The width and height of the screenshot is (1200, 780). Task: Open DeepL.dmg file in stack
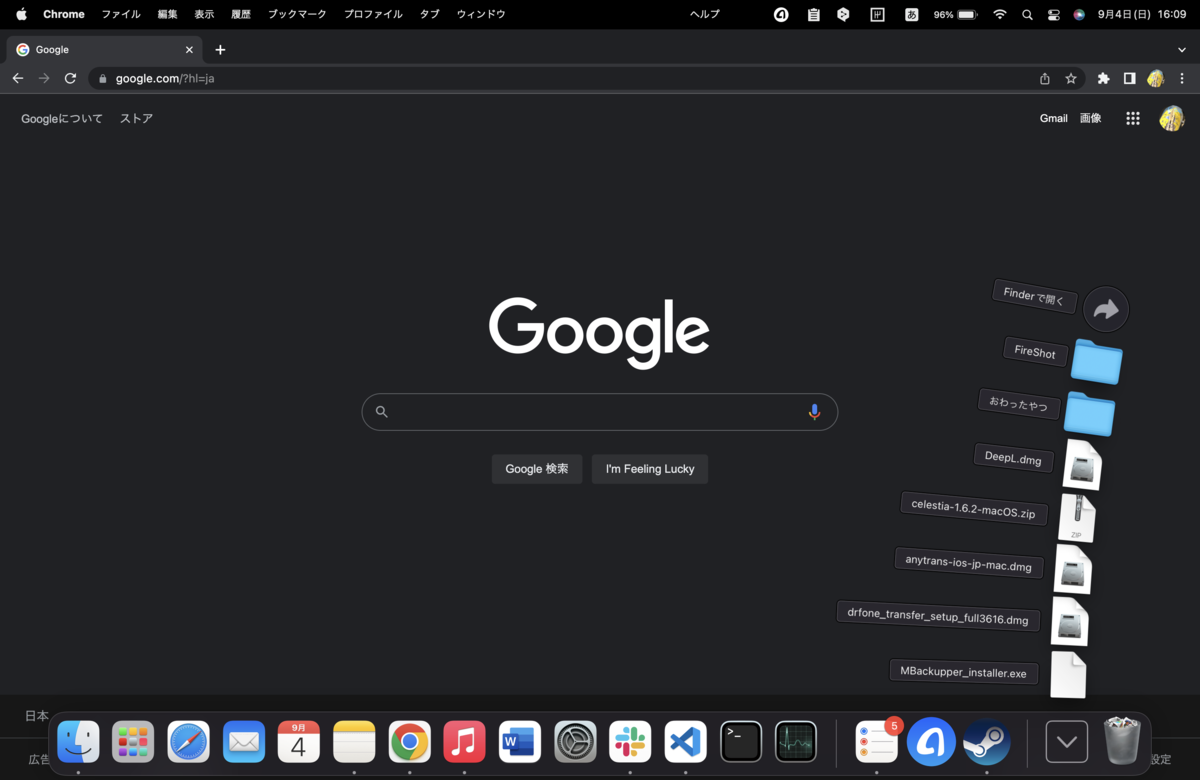1082,465
